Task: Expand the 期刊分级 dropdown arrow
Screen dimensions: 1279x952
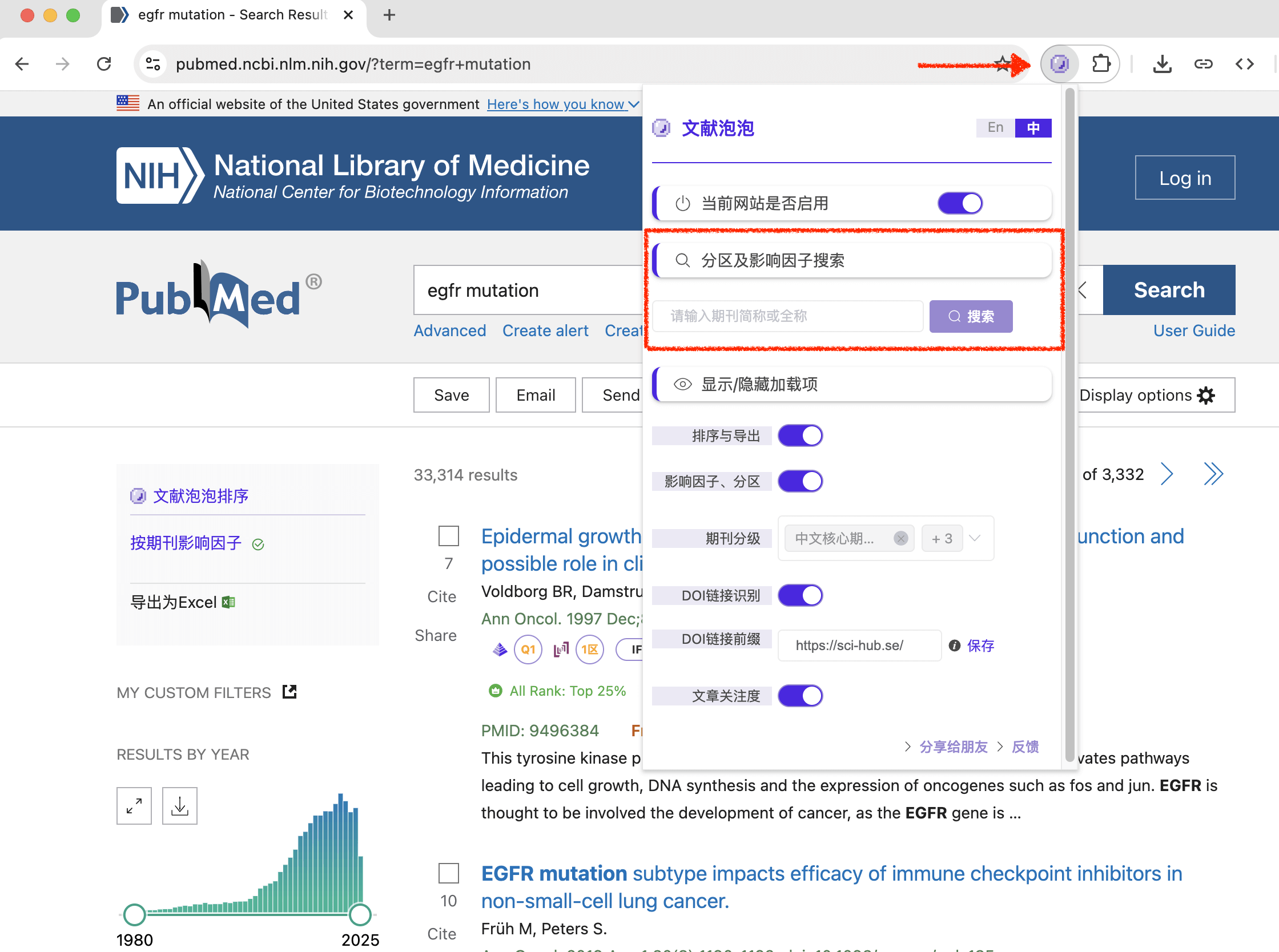Action: [x=975, y=538]
